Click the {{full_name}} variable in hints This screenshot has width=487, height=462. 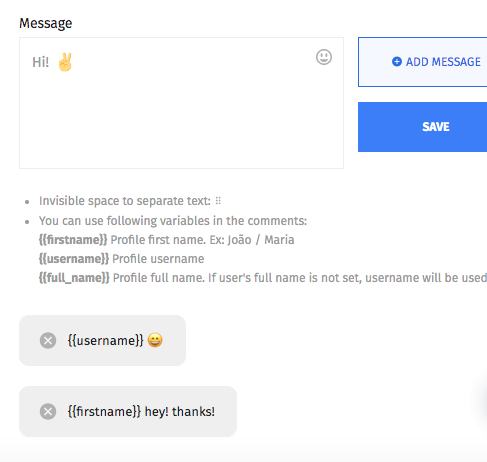click(74, 278)
